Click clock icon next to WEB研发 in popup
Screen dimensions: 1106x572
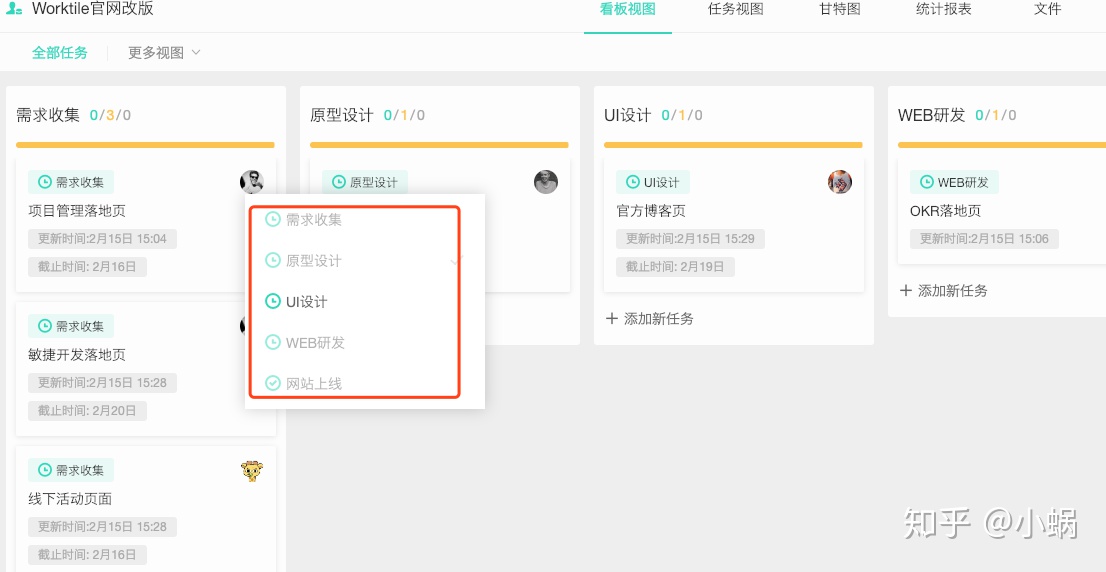pyautogui.click(x=272, y=343)
